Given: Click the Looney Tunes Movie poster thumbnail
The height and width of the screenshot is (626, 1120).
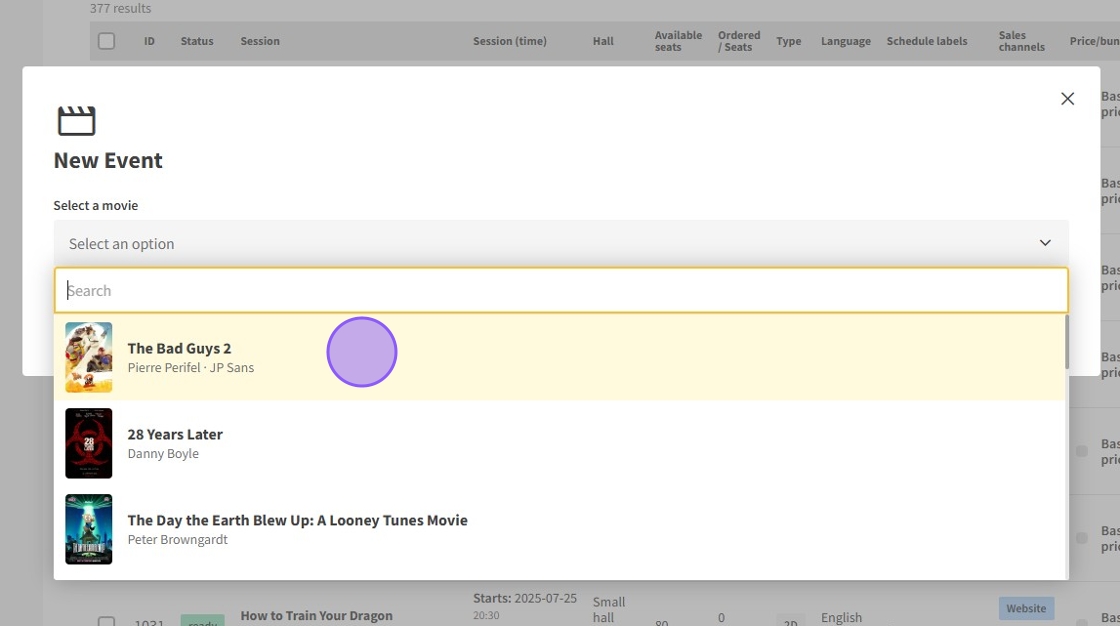Looking at the screenshot, I should point(89,529).
